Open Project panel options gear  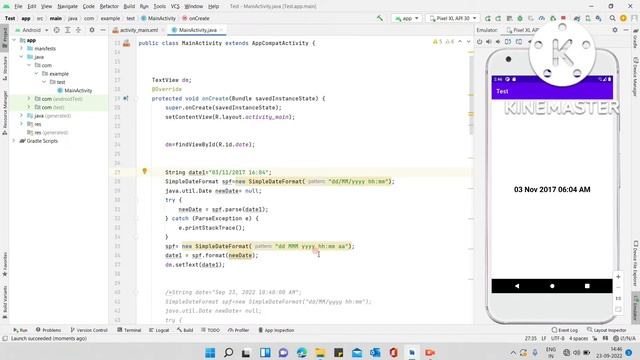(x=92, y=30)
